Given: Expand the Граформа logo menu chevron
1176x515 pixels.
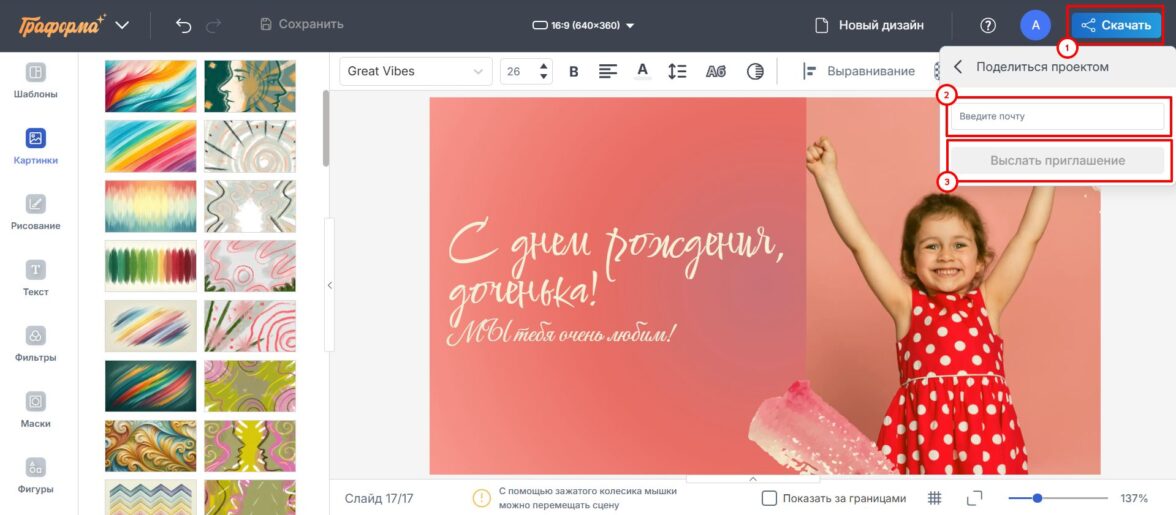Looking at the screenshot, I should click(122, 25).
